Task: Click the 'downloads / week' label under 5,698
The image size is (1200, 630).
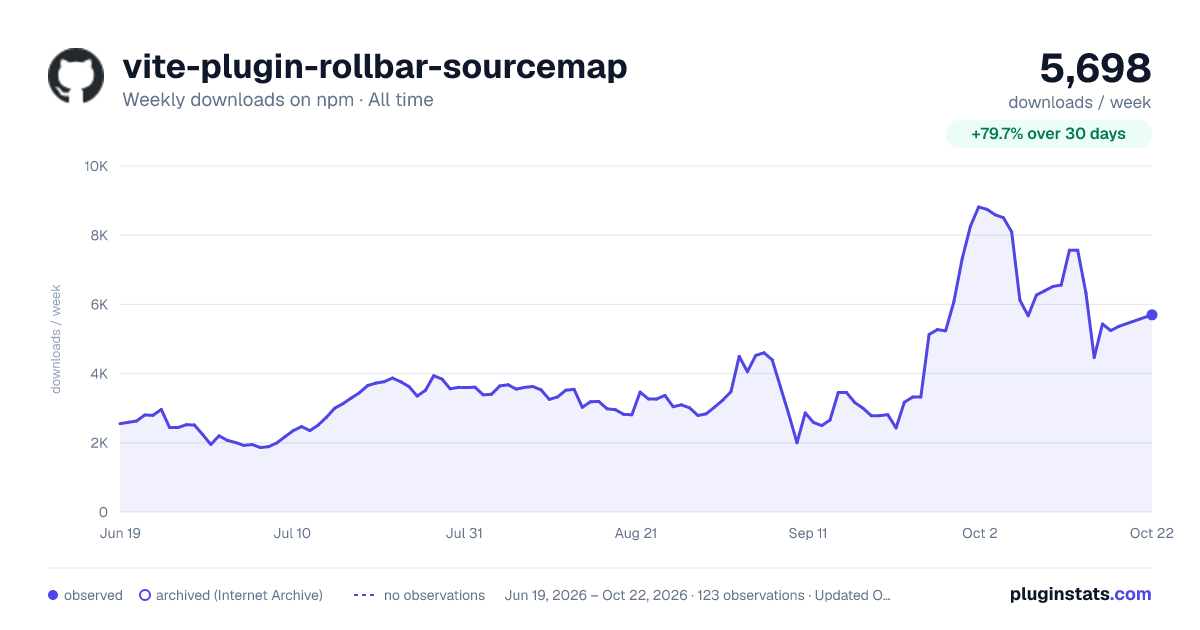Action: 1080,102
